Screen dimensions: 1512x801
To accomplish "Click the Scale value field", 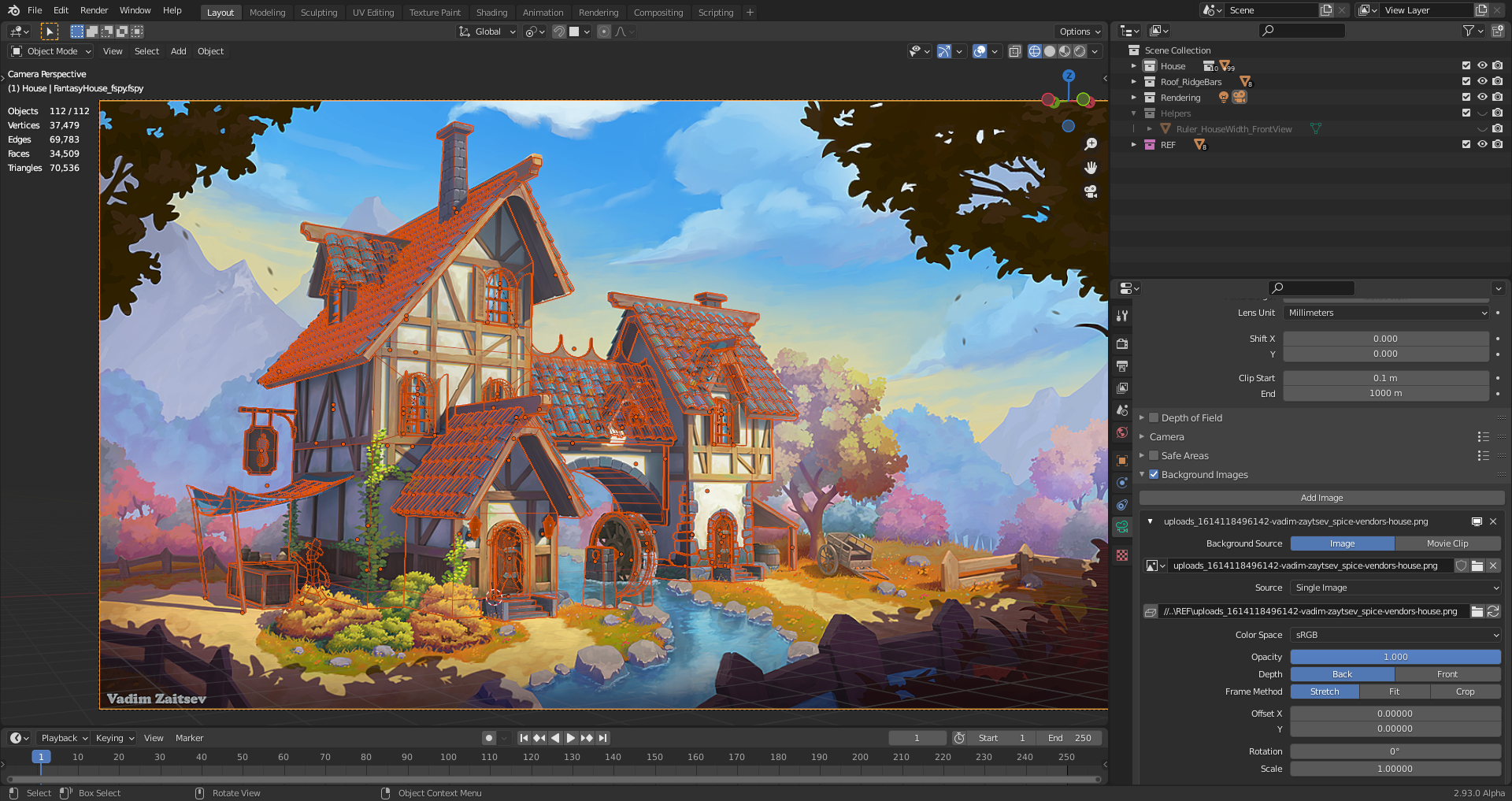I will pos(1395,769).
